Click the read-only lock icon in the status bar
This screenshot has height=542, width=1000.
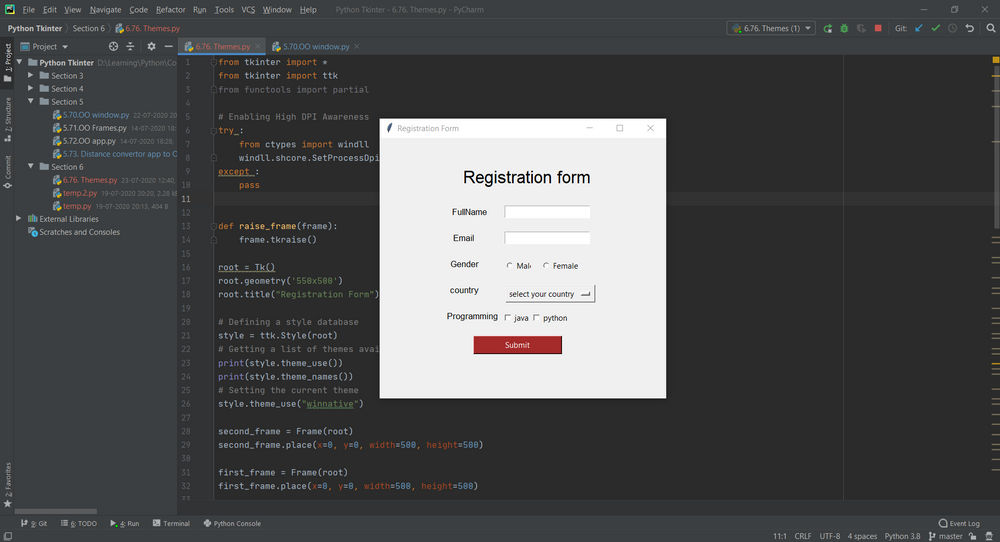click(x=973, y=536)
